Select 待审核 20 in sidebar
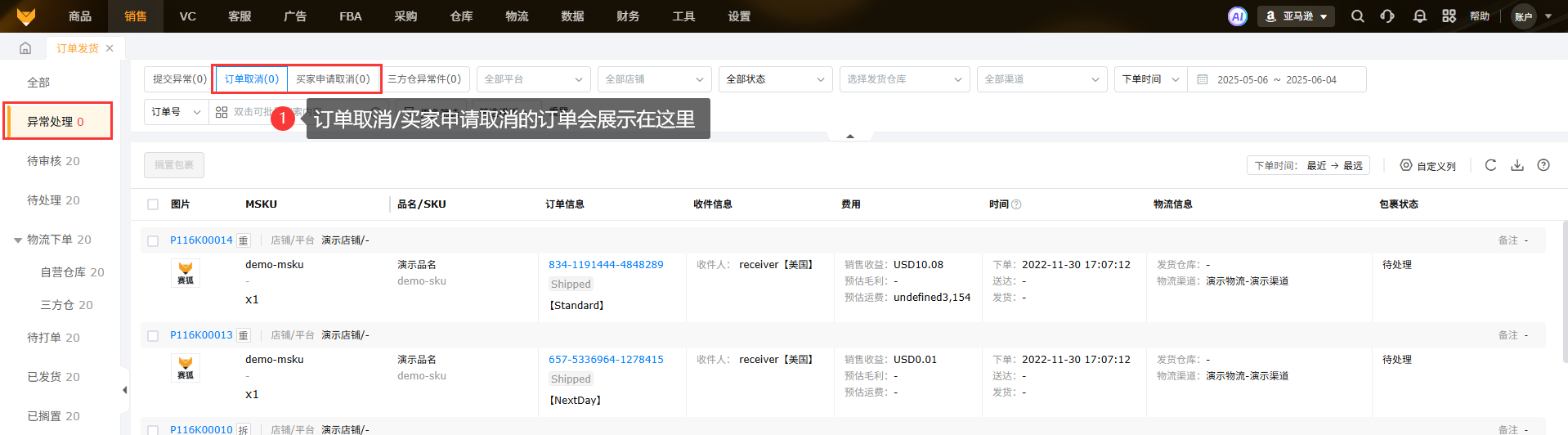Viewport: 1568px width, 435px height. pos(53,161)
